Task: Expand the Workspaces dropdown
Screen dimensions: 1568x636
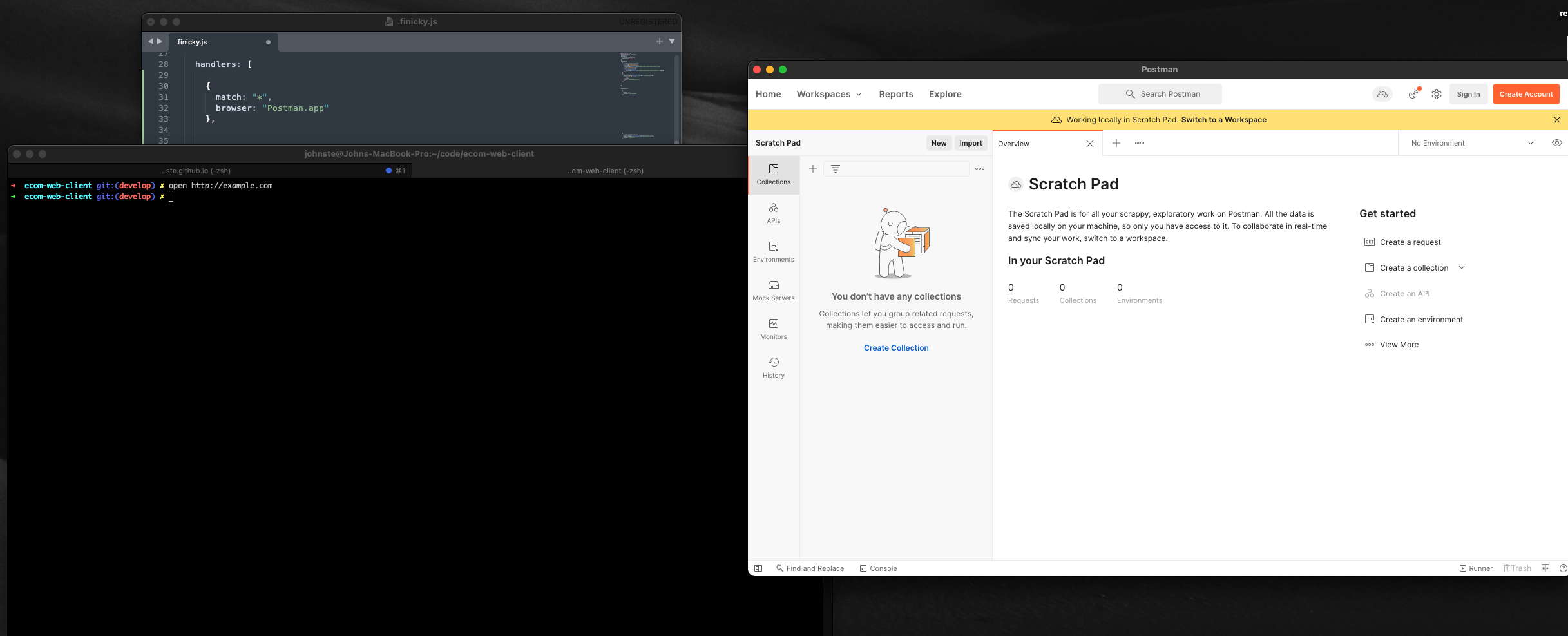Action: point(829,94)
